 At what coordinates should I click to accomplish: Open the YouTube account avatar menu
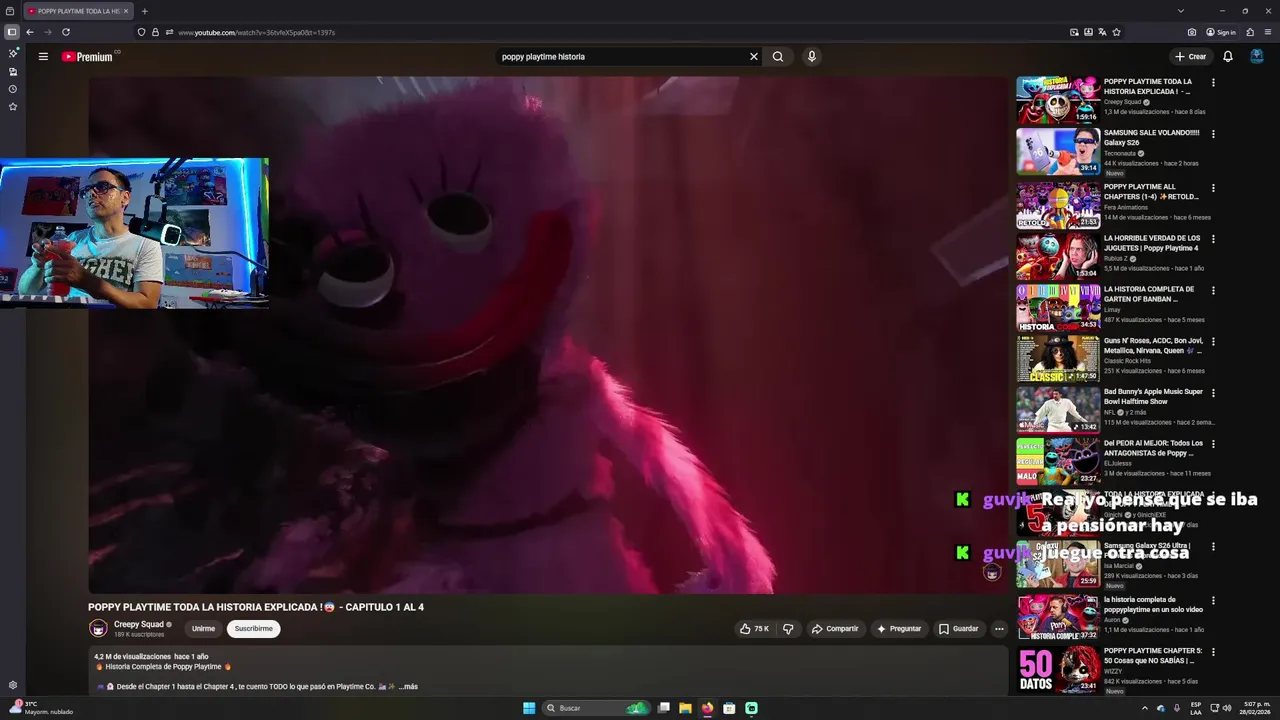1257,57
